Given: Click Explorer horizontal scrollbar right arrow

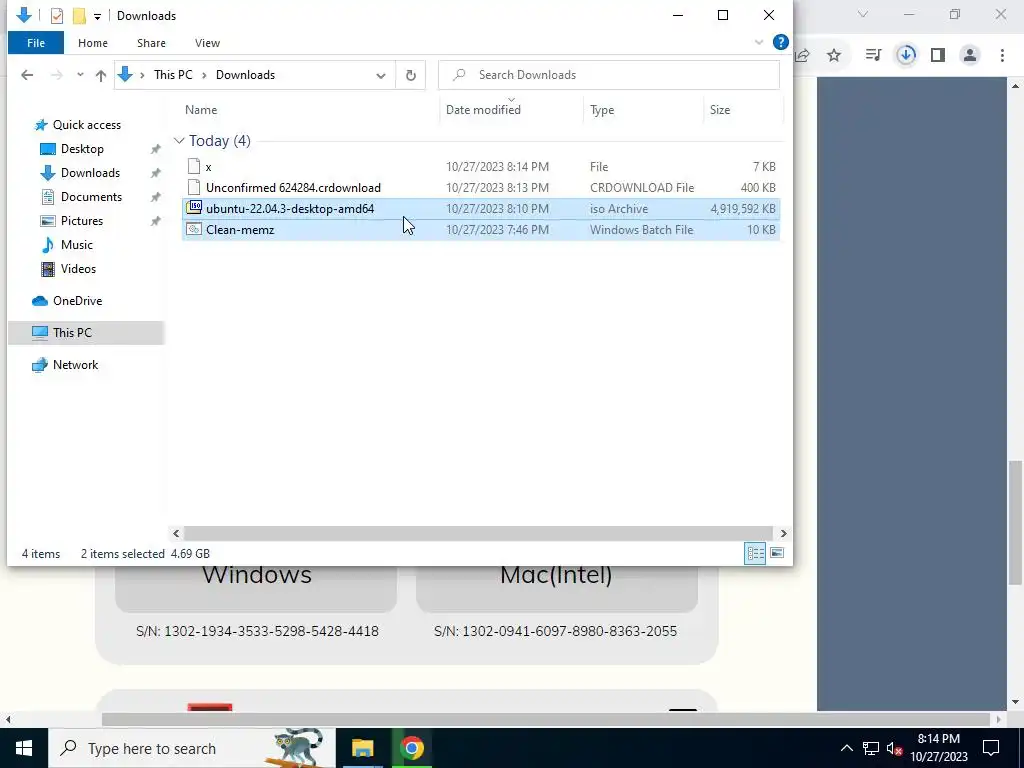Looking at the screenshot, I should click(x=783, y=534).
